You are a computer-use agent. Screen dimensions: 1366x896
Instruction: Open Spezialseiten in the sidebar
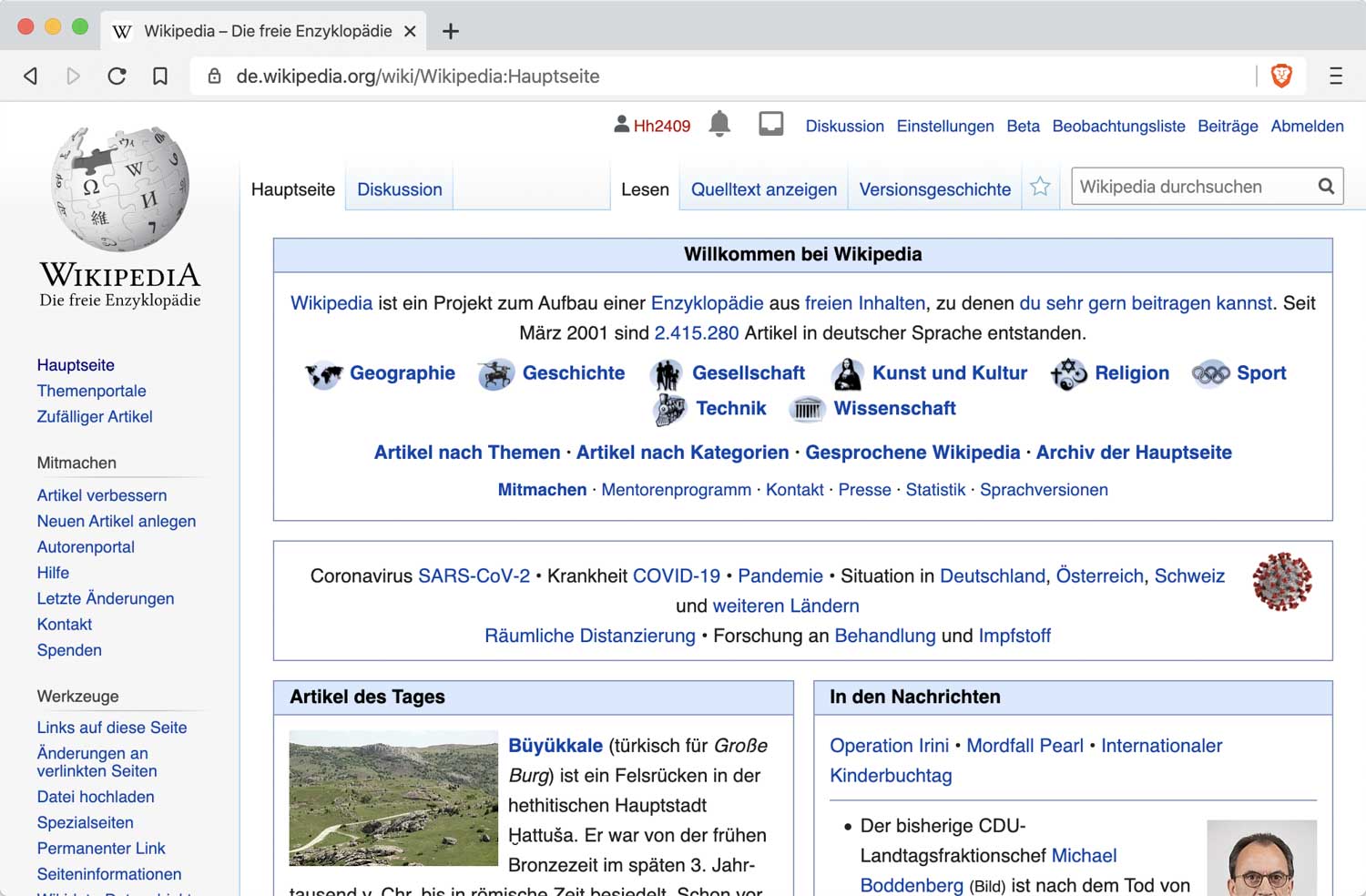(x=85, y=822)
